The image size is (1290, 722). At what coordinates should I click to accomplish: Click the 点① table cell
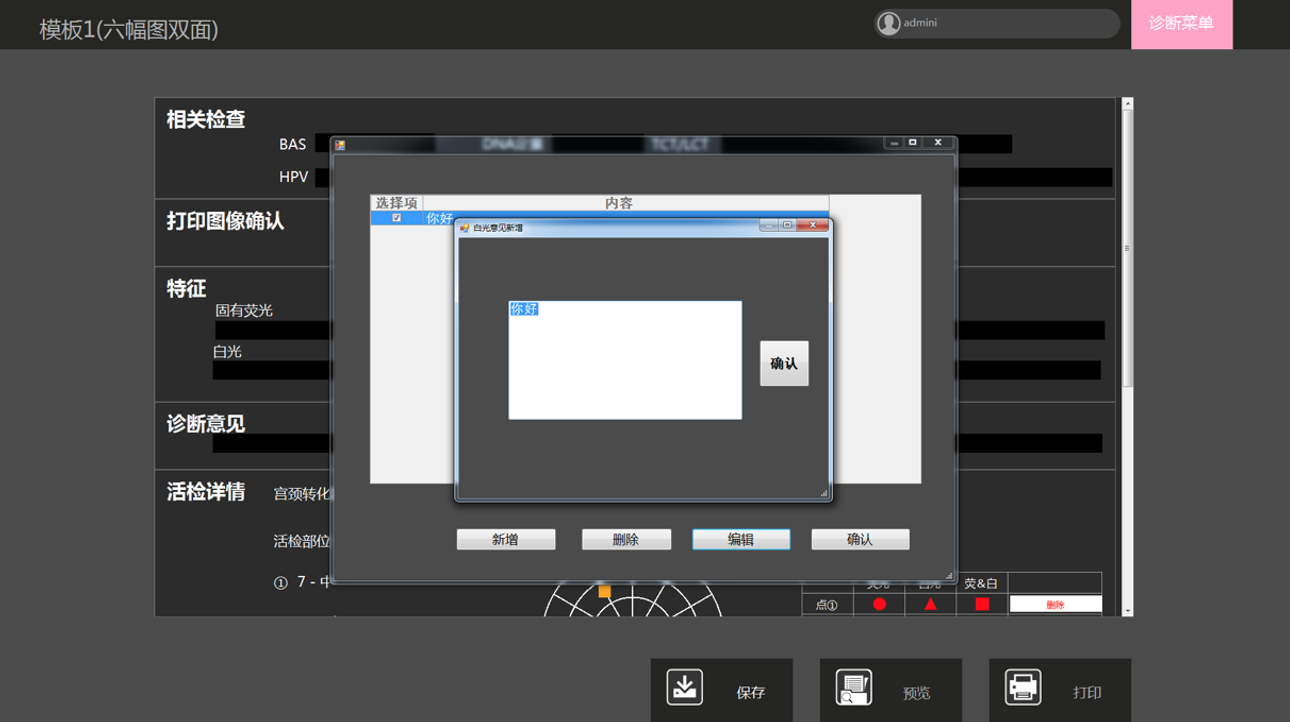click(827, 604)
